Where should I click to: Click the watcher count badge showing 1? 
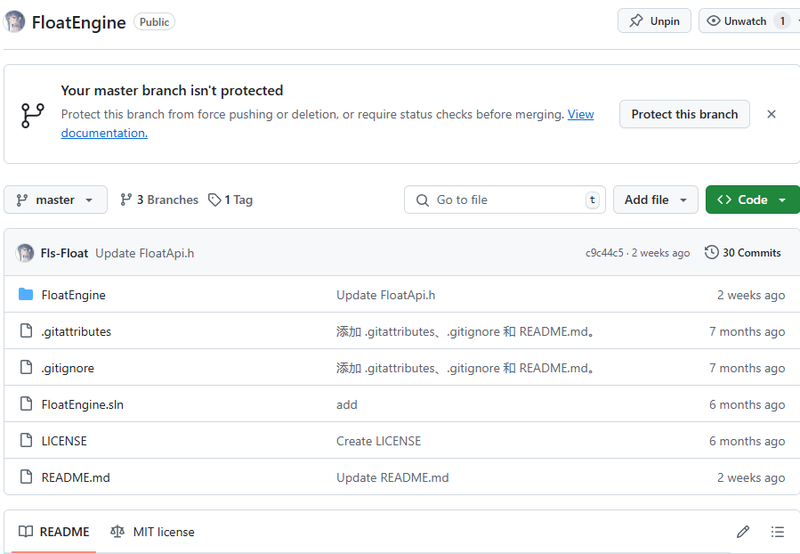pos(782,21)
